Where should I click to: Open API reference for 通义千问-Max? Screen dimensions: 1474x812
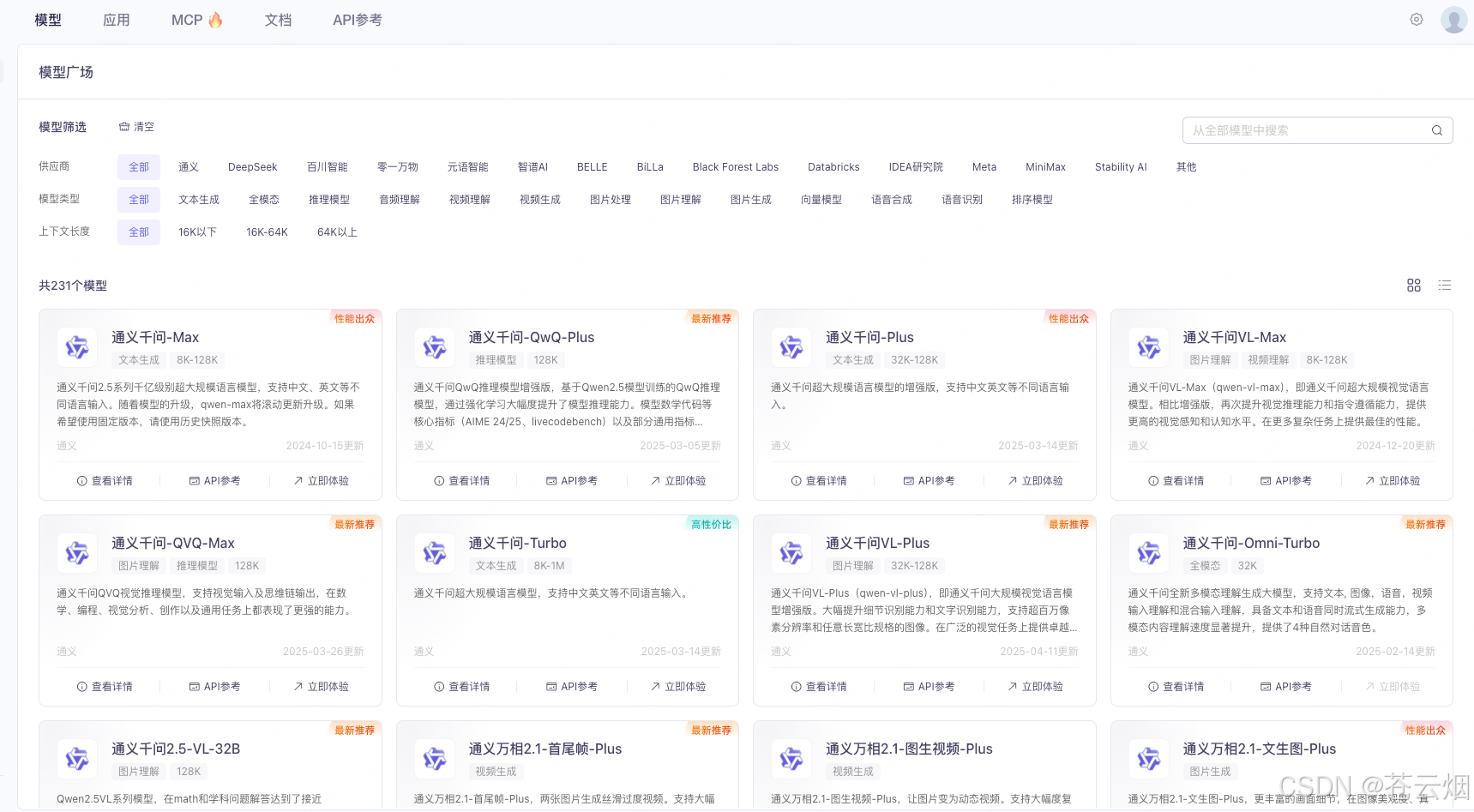214,481
